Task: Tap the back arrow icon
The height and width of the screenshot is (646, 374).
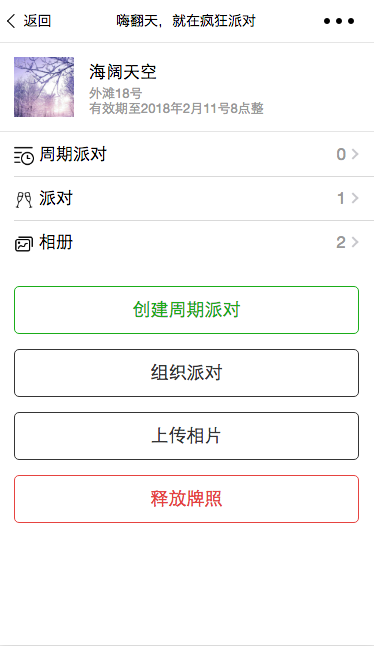Action: point(11,21)
